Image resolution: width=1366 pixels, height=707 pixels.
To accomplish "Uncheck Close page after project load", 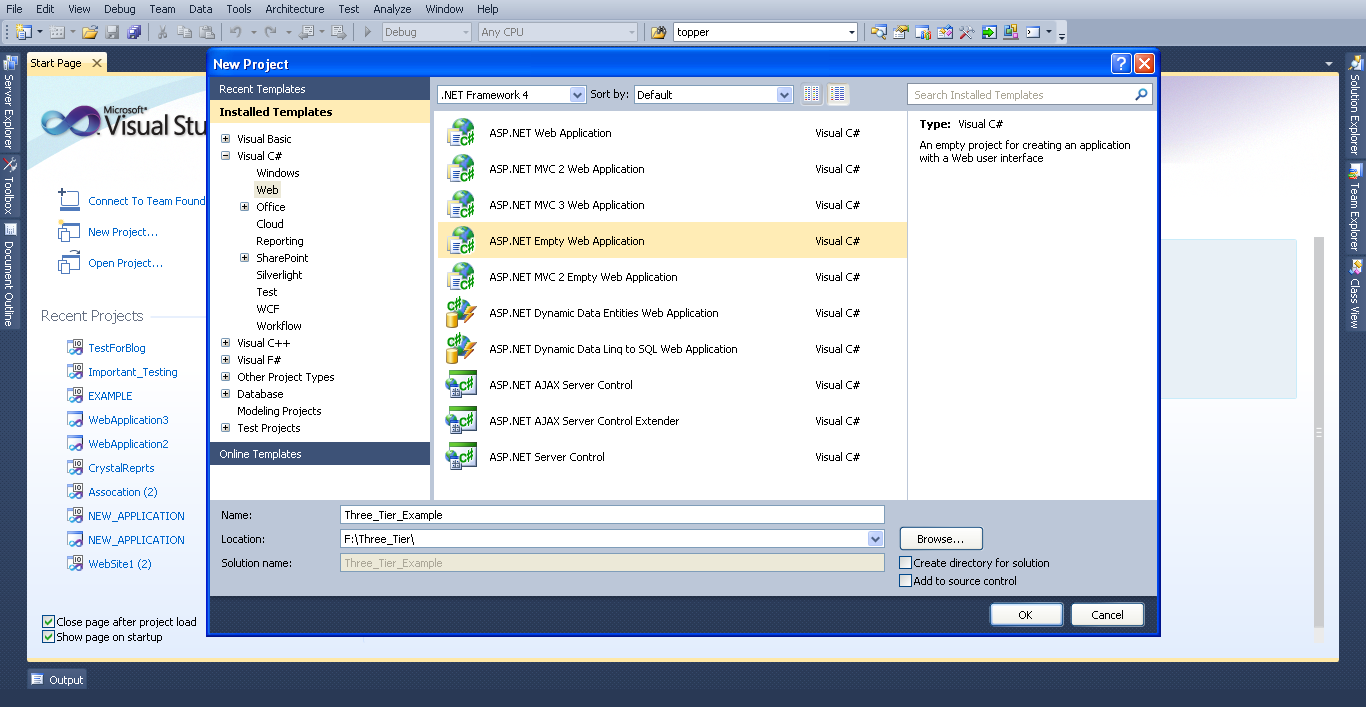I will (48, 622).
